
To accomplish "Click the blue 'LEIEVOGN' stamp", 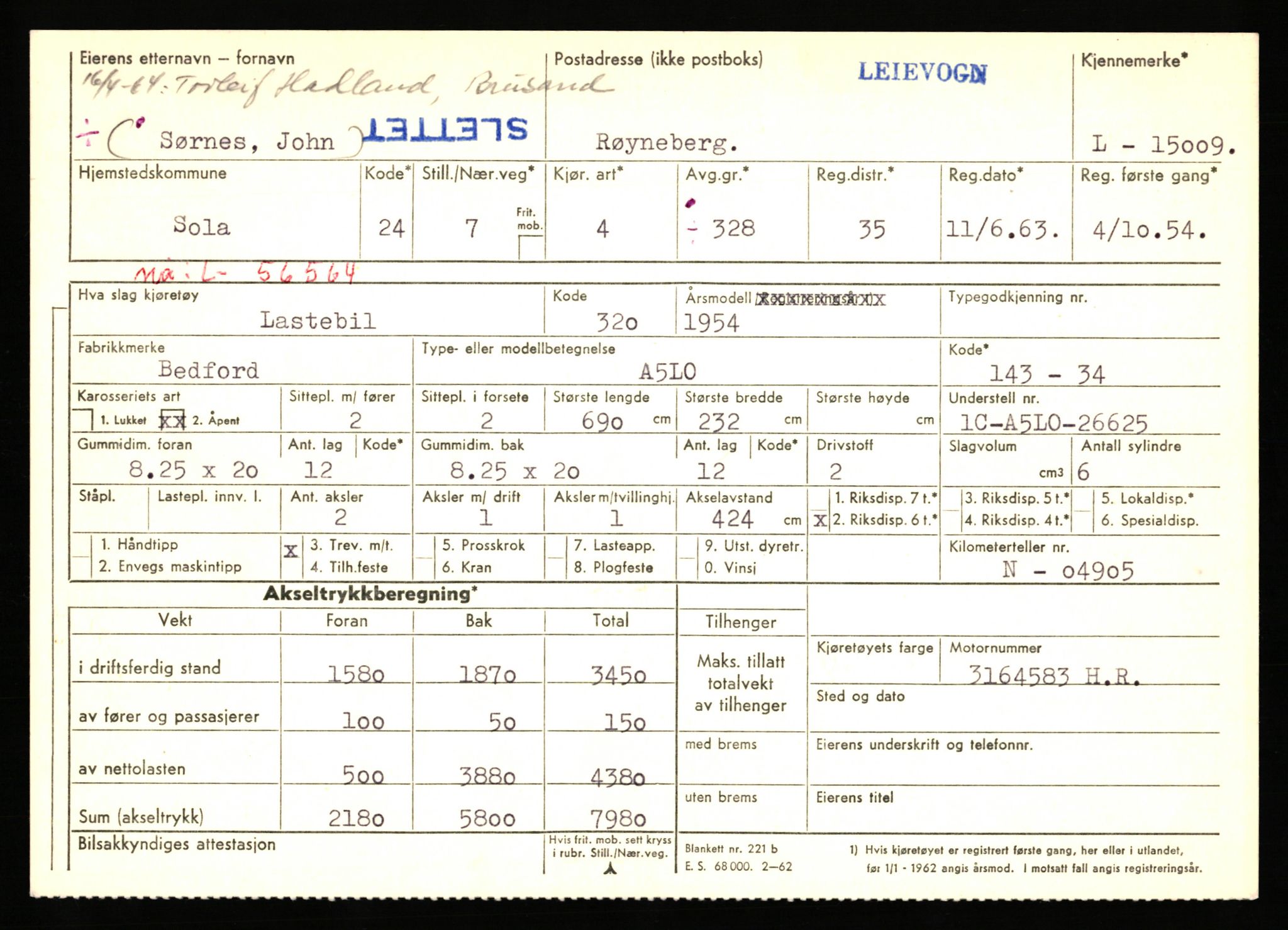I will [923, 73].
